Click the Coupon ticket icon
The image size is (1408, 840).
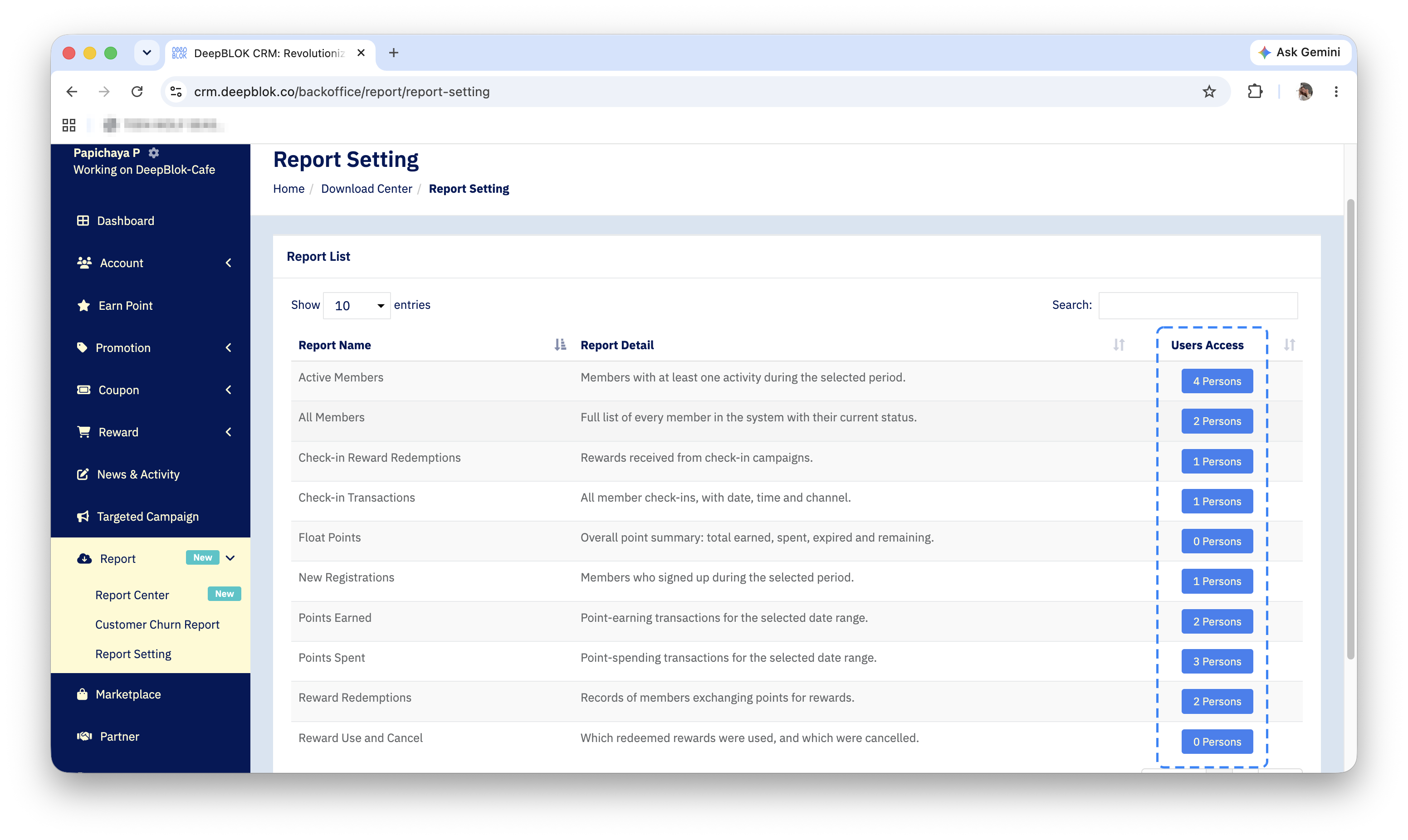click(x=84, y=390)
